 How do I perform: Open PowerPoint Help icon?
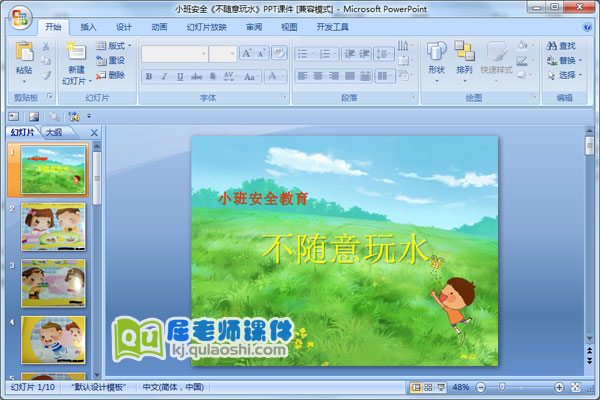pyautogui.click(x=587, y=27)
